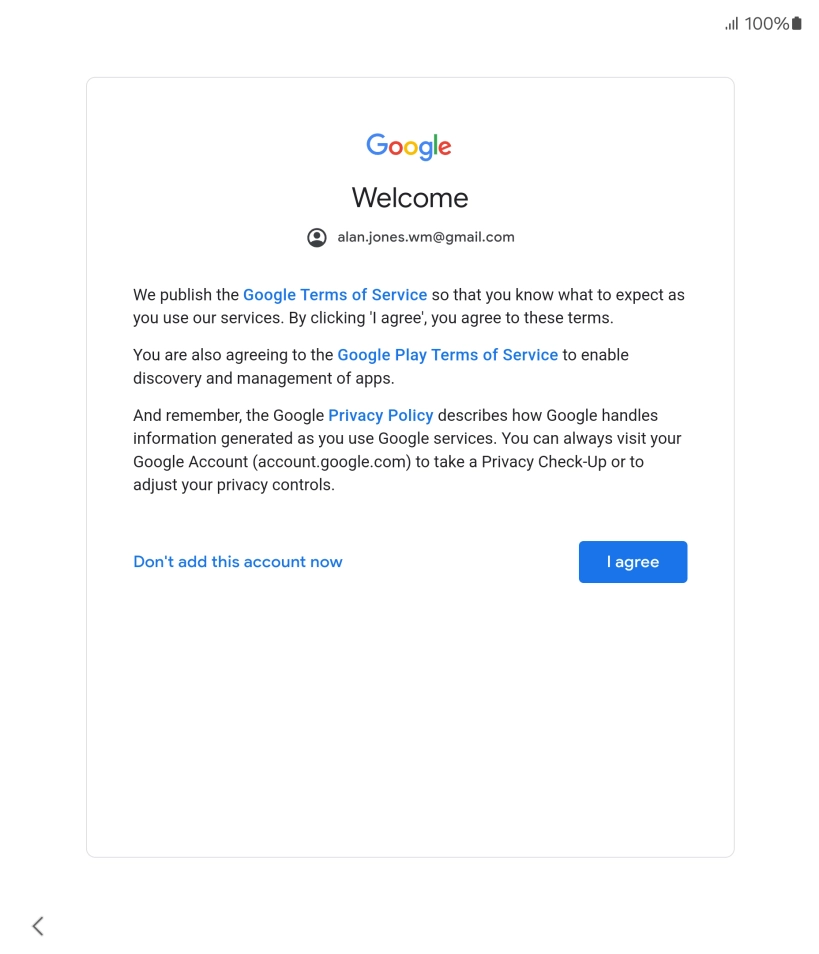Screen dimensions: 819x954
Task: Open the Google Terms of Service link
Action: pyautogui.click(x=335, y=295)
